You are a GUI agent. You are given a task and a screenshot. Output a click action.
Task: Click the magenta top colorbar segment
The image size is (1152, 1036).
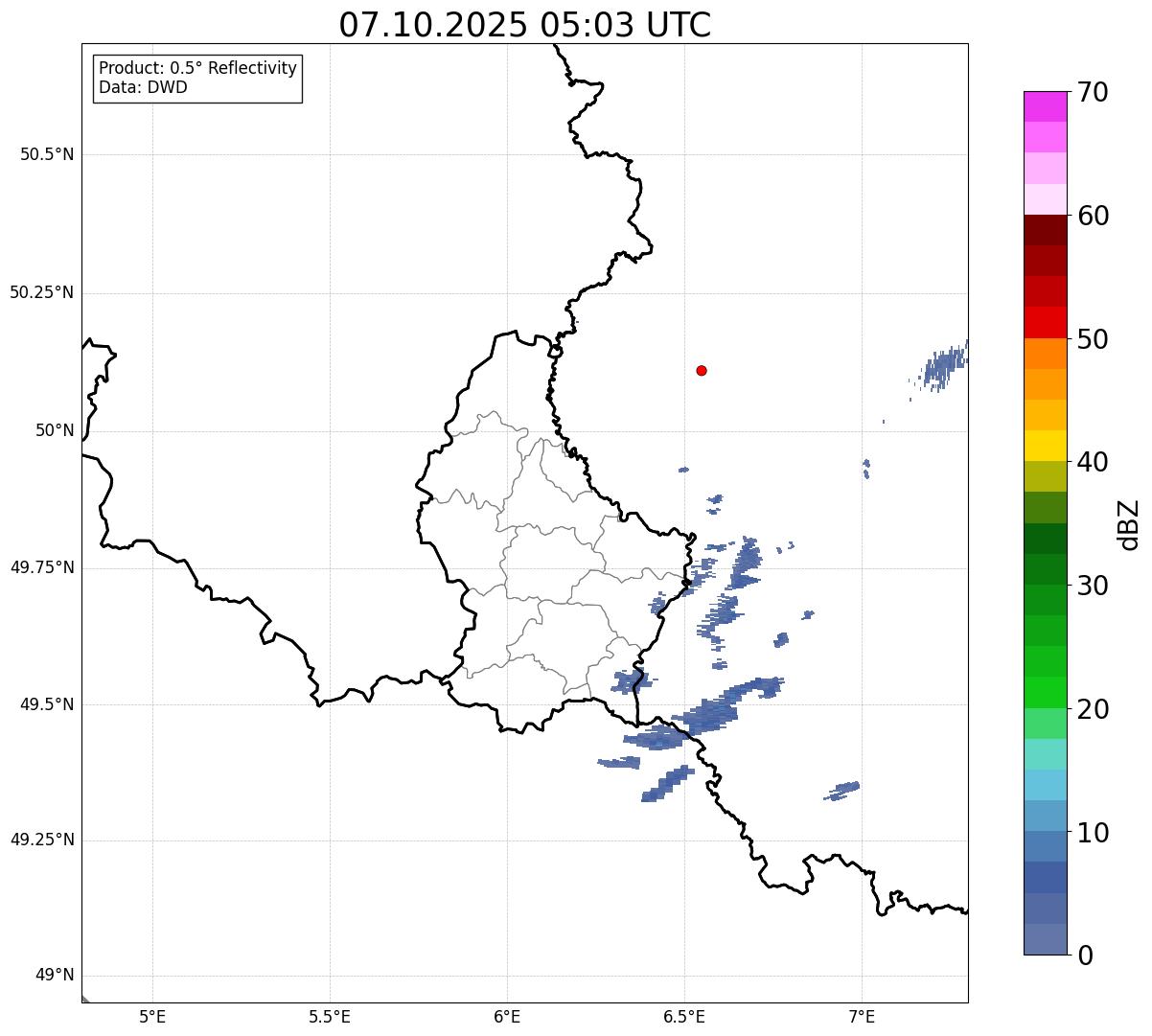(1046, 106)
